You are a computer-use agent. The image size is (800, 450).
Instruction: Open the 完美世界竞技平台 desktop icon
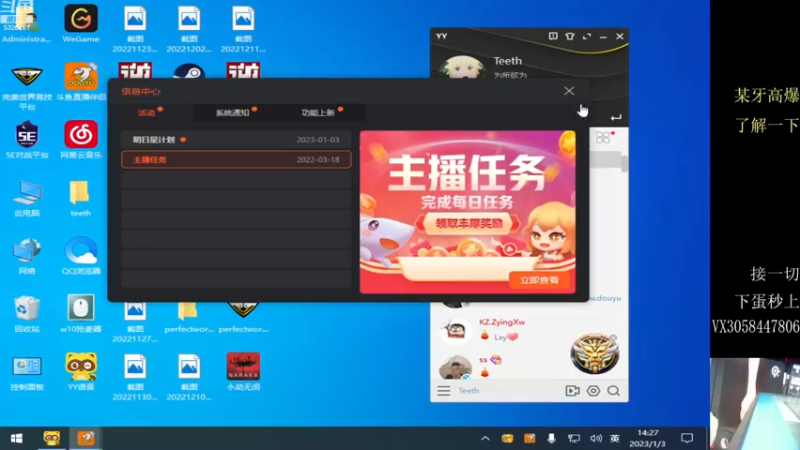click(27, 86)
